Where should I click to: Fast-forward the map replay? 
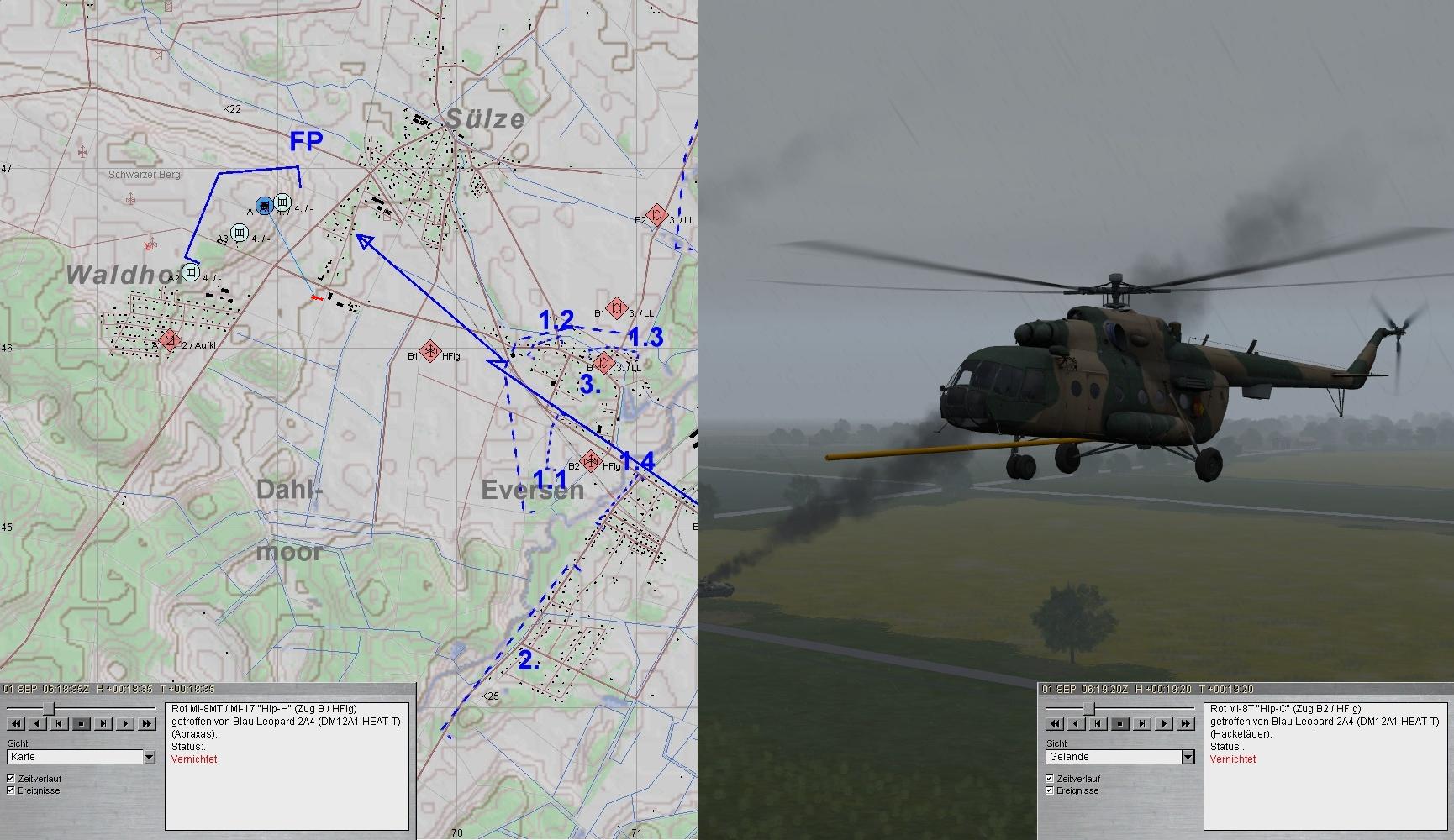tap(146, 723)
